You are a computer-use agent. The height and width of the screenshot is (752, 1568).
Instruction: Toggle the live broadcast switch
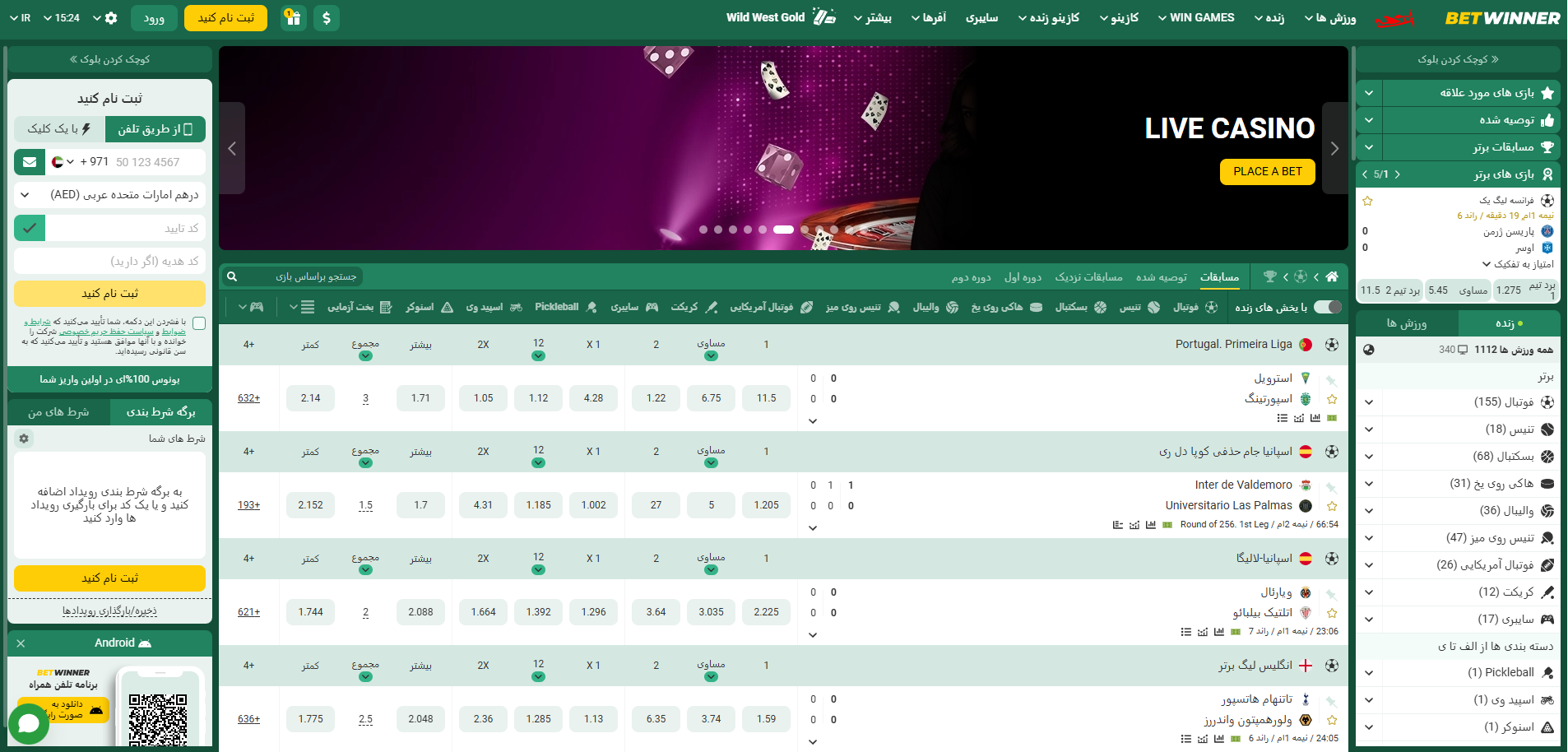pos(1327,307)
